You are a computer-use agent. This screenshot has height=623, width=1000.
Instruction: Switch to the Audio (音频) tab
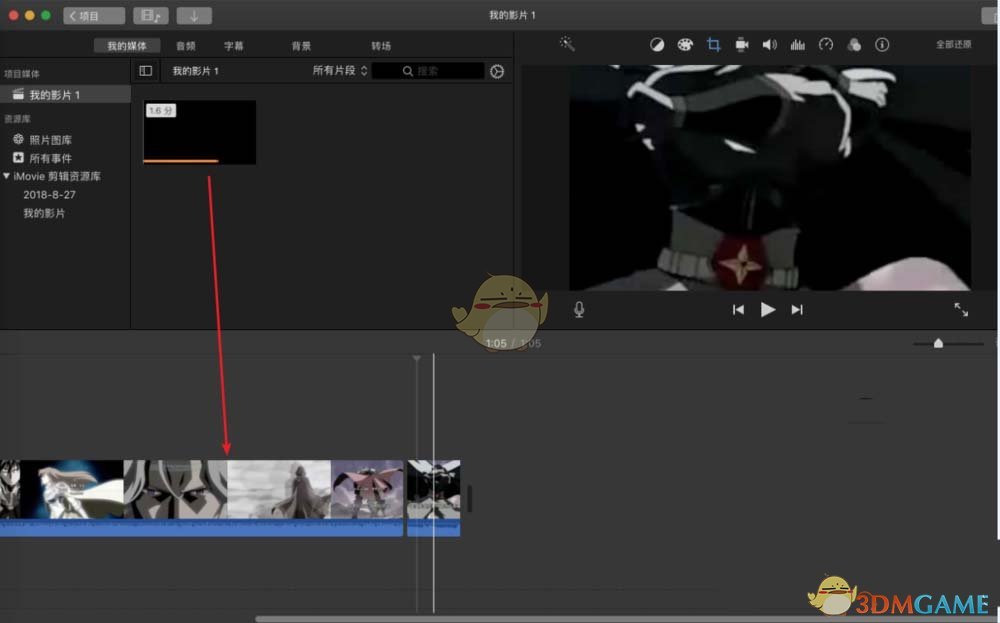tap(186, 46)
